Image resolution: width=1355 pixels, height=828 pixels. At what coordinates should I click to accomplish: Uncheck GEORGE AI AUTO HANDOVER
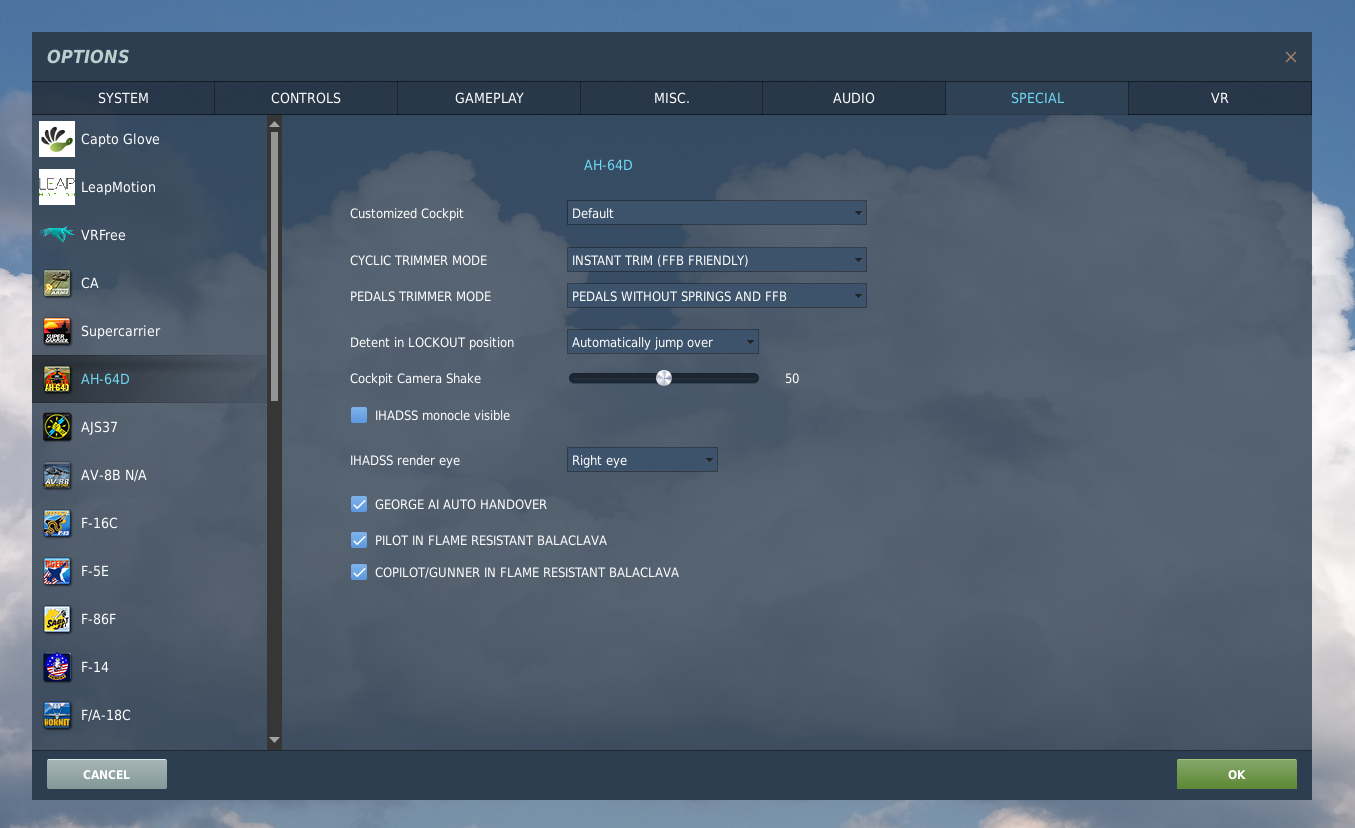(x=359, y=504)
